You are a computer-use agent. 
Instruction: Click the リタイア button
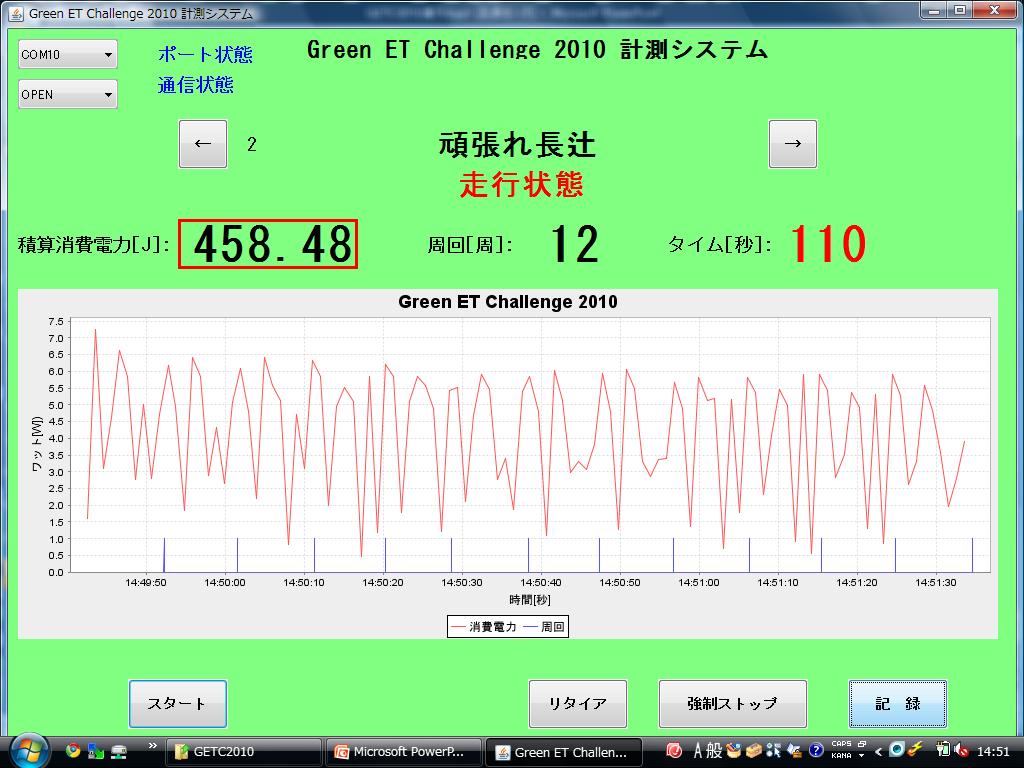(577, 704)
